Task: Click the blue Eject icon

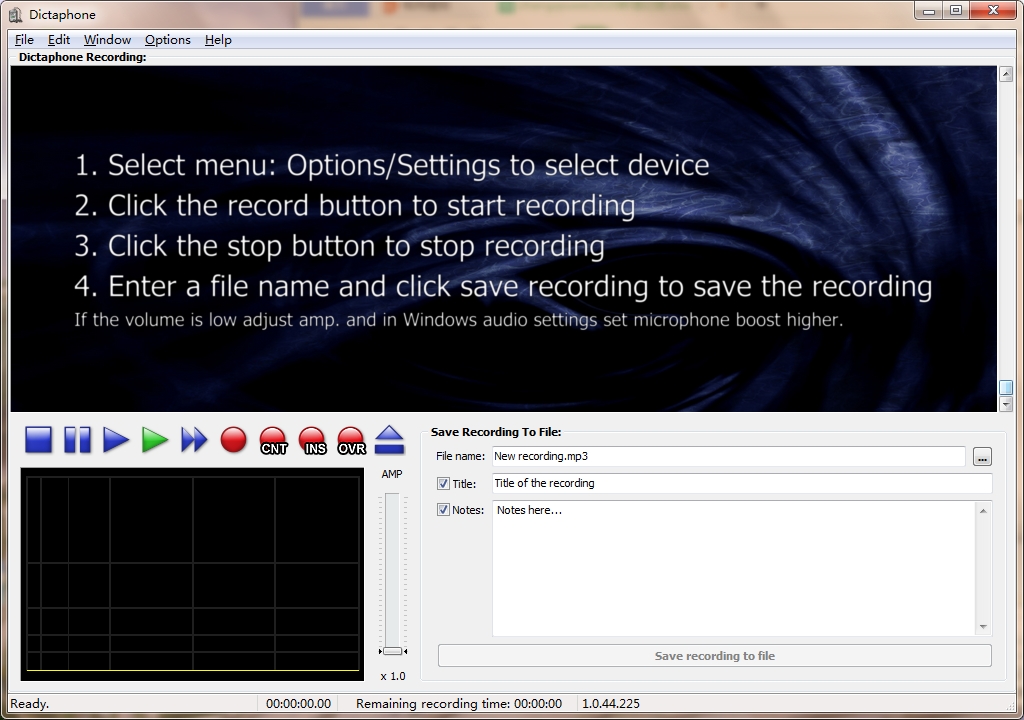Action: (x=389, y=440)
